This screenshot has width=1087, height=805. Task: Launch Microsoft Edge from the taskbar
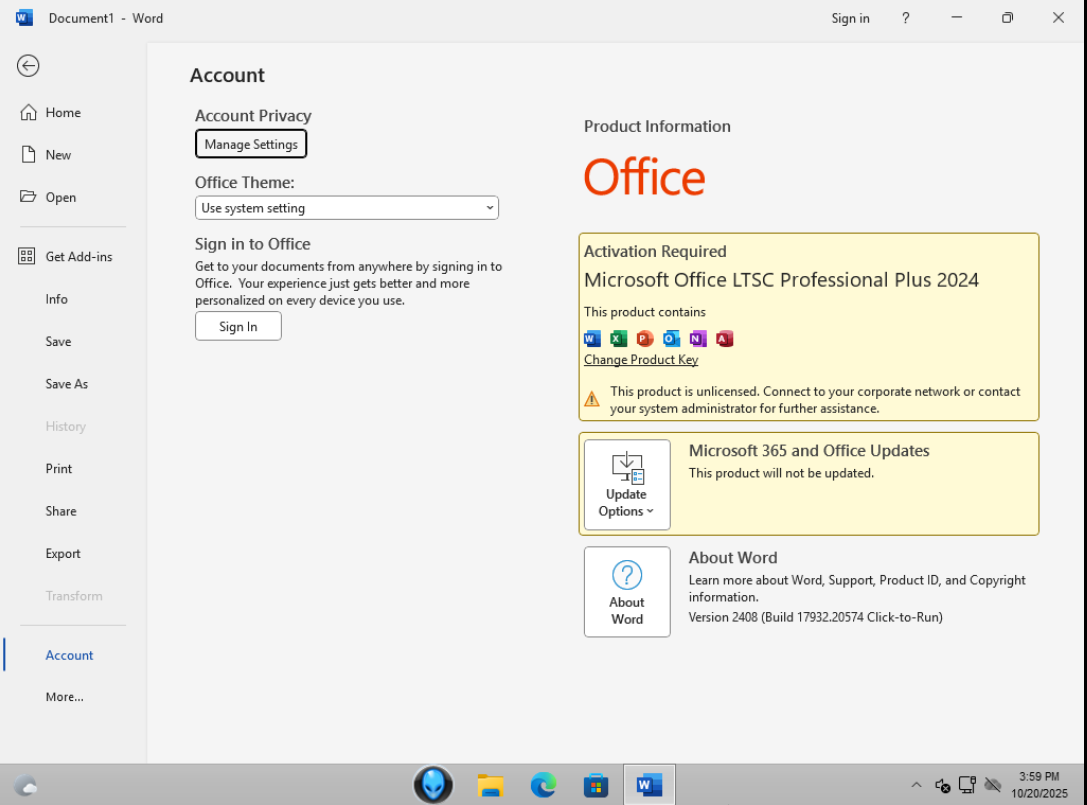[x=544, y=785]
